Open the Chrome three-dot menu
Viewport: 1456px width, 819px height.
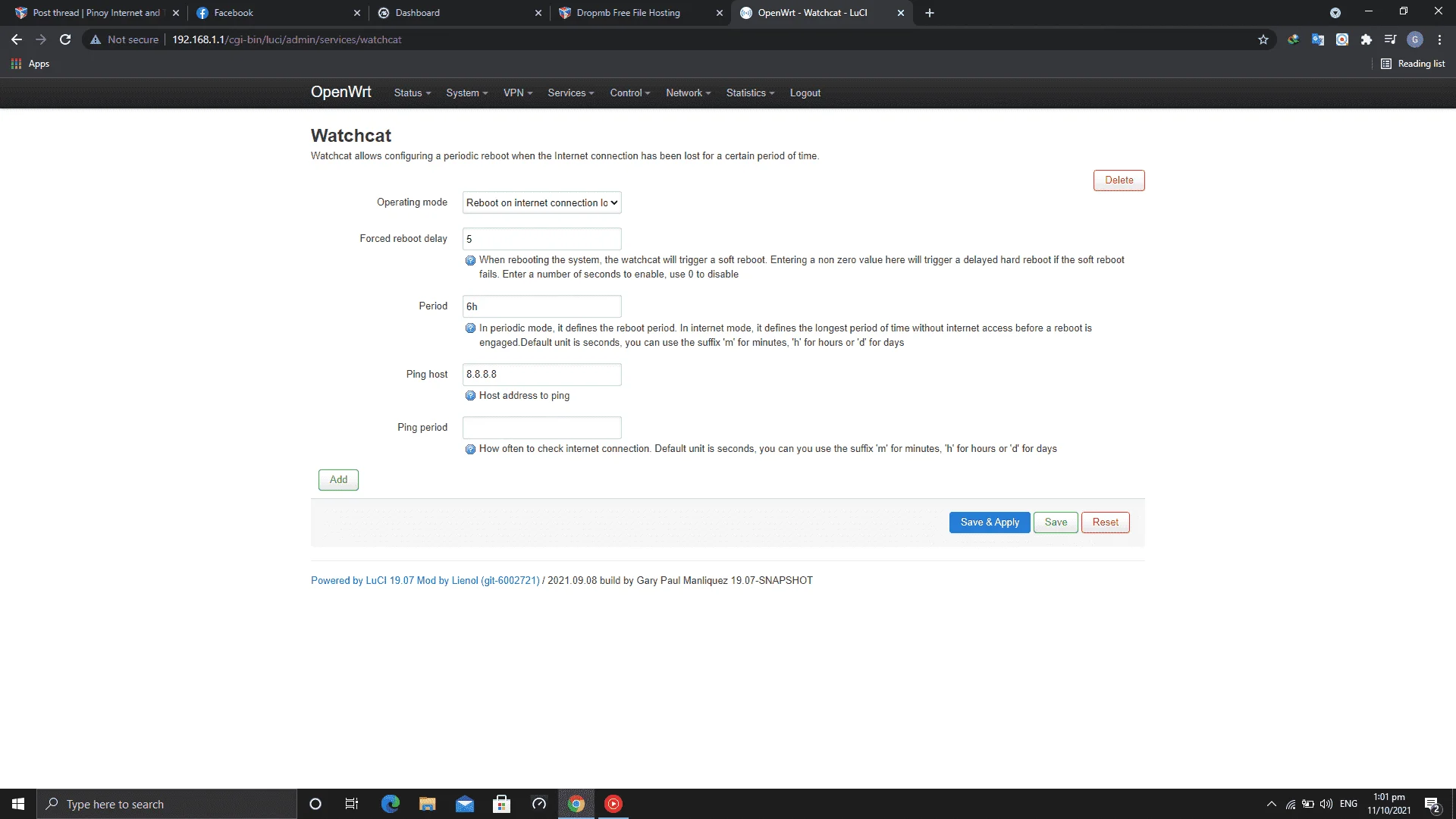(x=1439, y=39)
